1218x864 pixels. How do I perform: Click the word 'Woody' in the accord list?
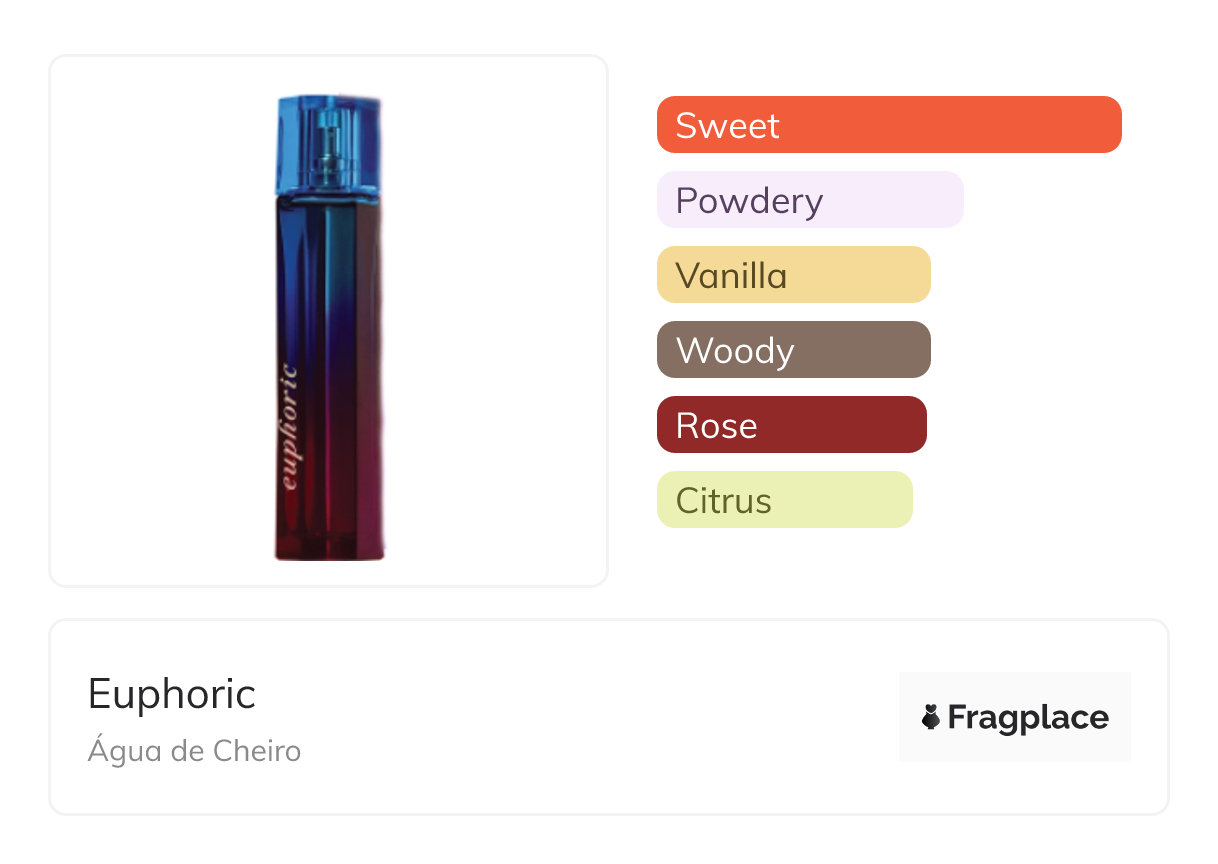pyautogui.click(x=735, y=351)
